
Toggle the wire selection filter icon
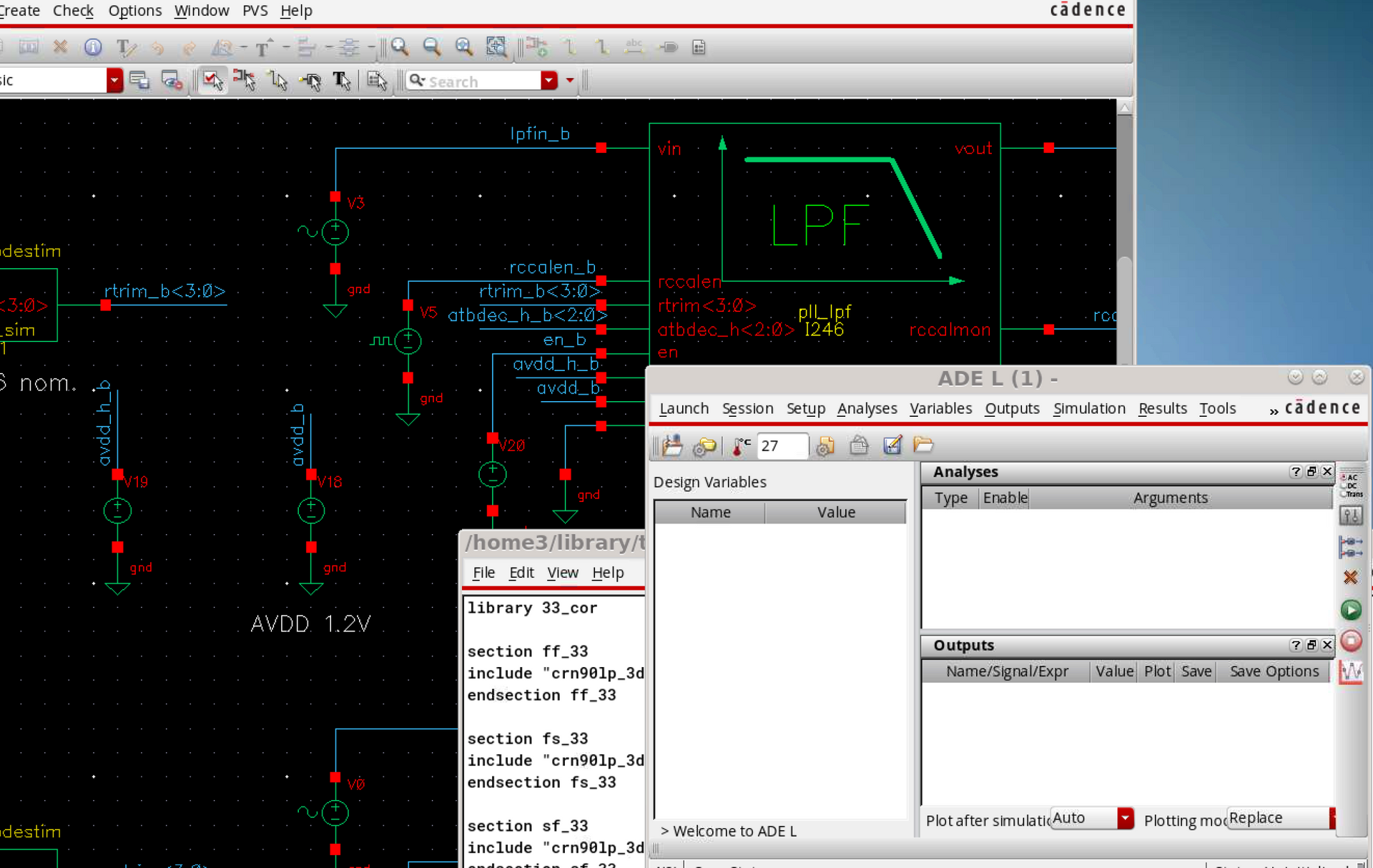pos(277,80)
